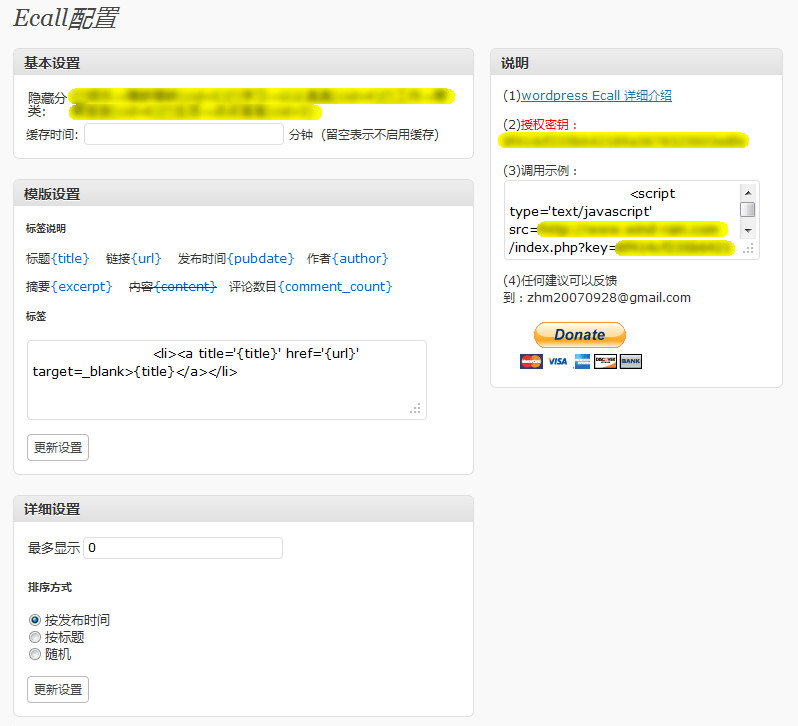798x726 pixels.
Task: Click 更新设置 under the template textarea
Action: [58, 447]
